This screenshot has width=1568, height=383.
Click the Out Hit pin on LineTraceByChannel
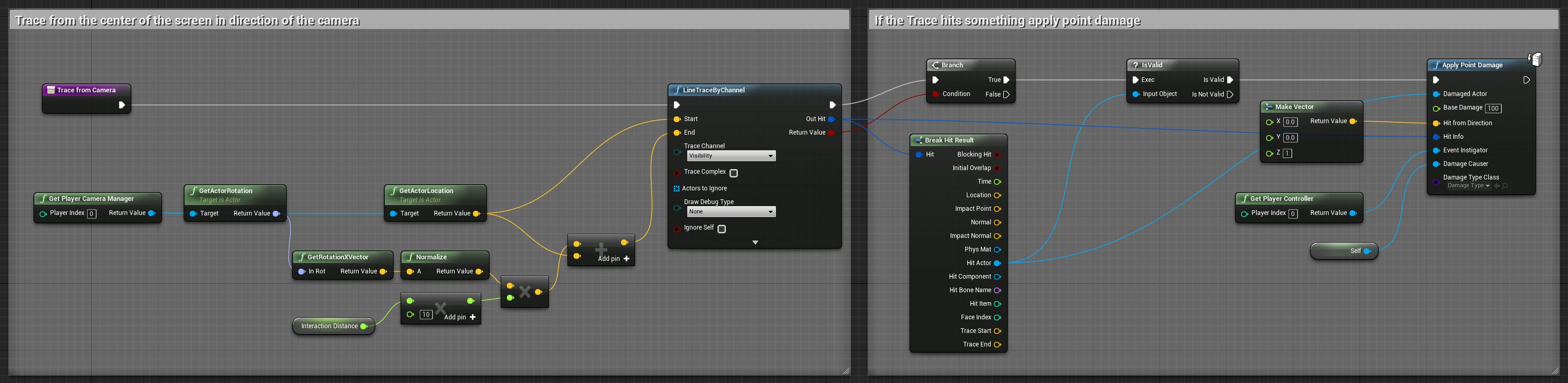[x=832, y=119]
